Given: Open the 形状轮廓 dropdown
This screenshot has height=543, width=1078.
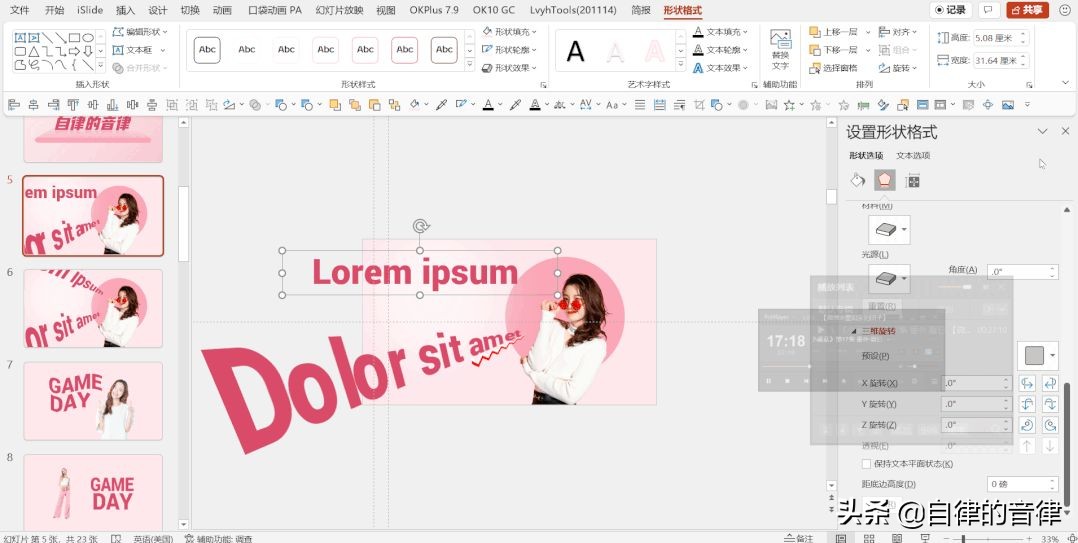Looking at the screenshot, I should [x=509, y=49].
